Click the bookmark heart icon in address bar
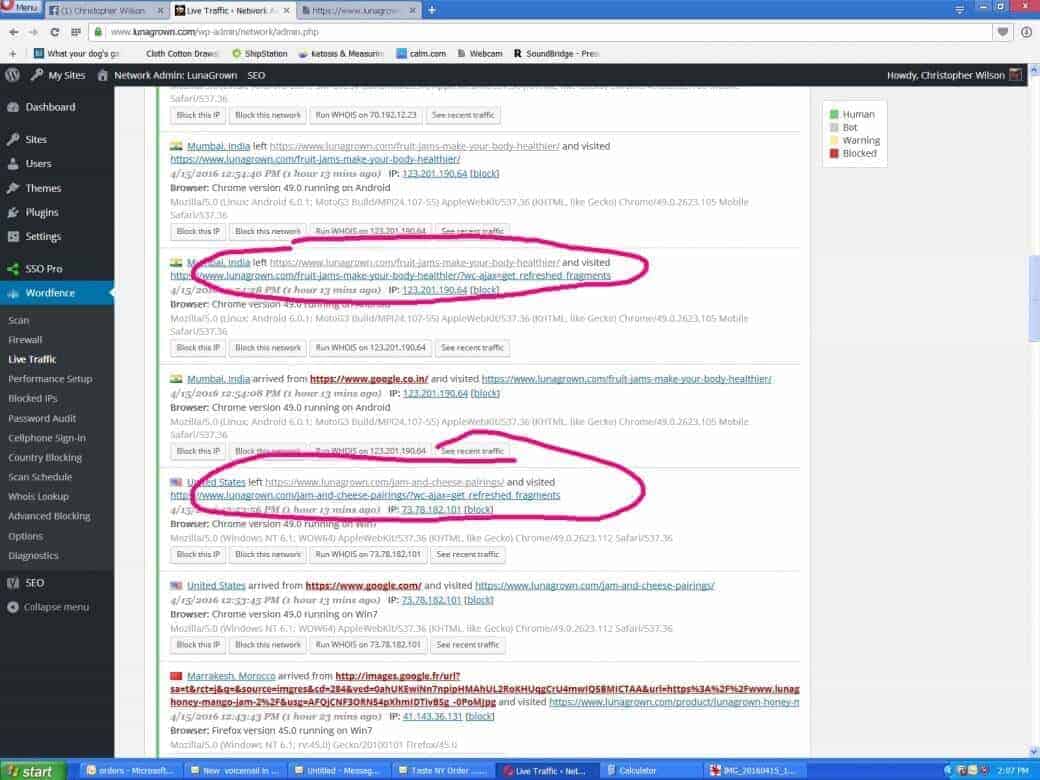 1002,32
